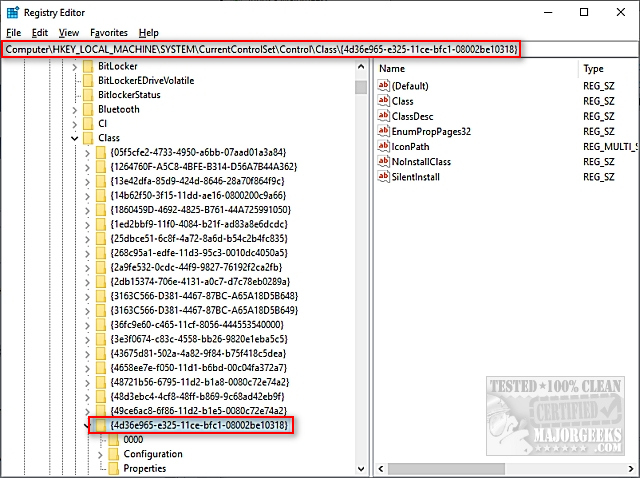The image size is (640, 478).
Task: Collapse the Class key
Action: (x=75, y=138)
